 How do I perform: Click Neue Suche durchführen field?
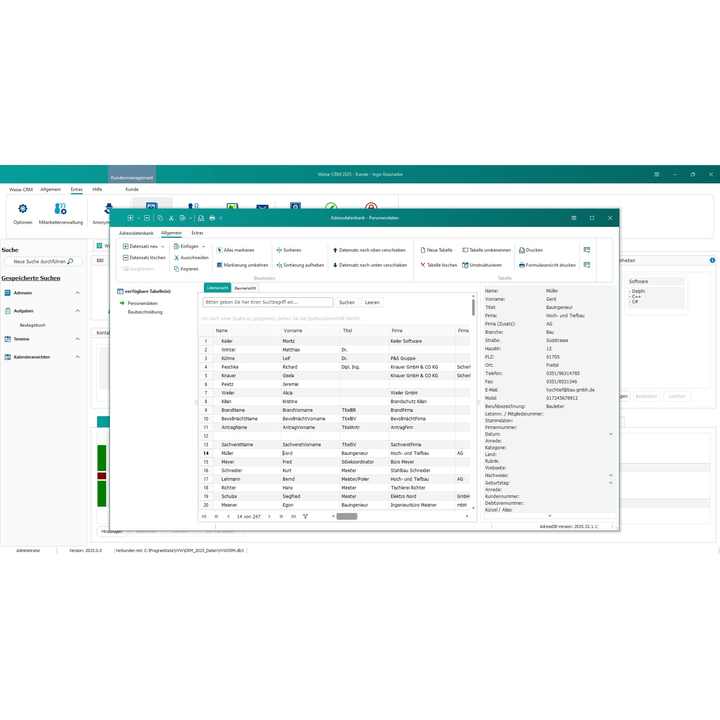pyautogui.click(x=43, y=261)
